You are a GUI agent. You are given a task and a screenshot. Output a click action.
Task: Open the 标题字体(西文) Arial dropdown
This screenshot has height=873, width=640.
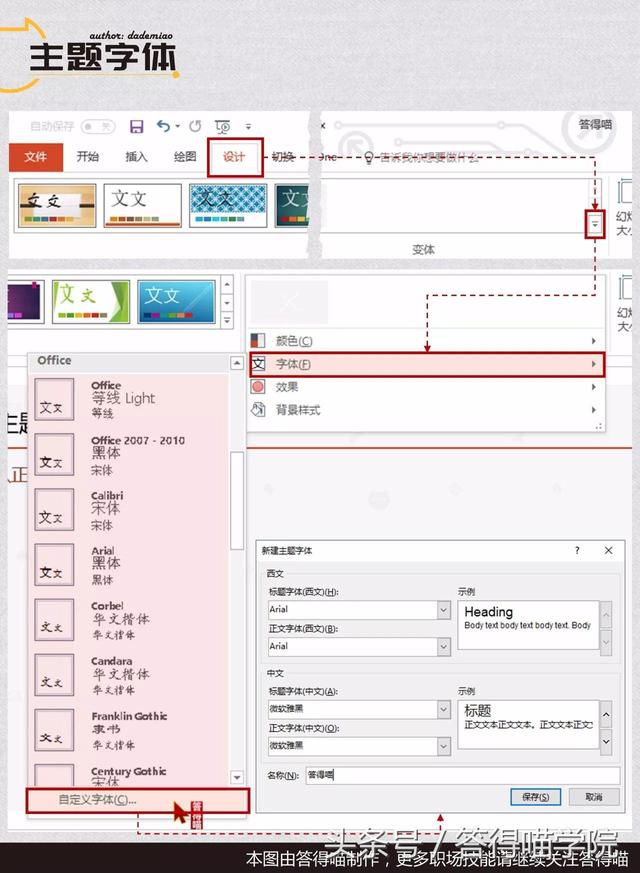(444, 610)
